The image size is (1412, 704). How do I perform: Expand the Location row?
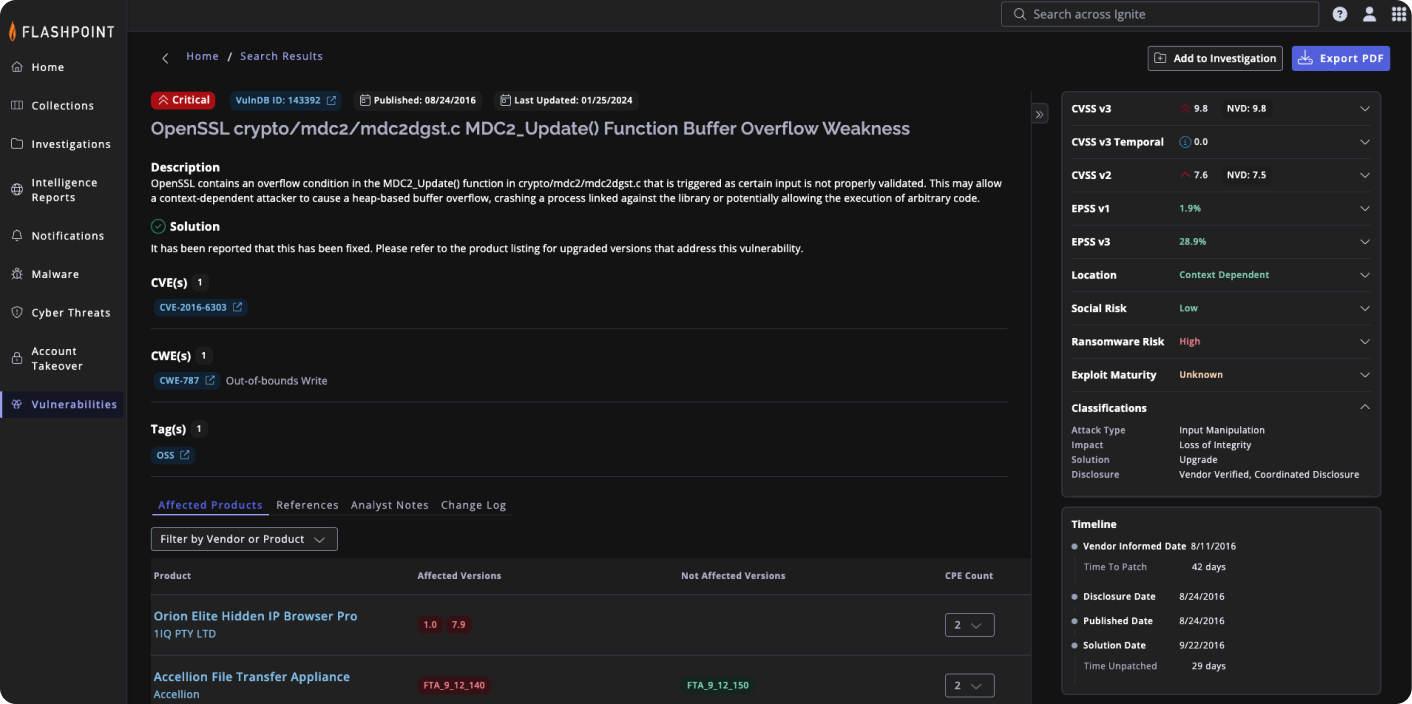[x=1365, y=275]
